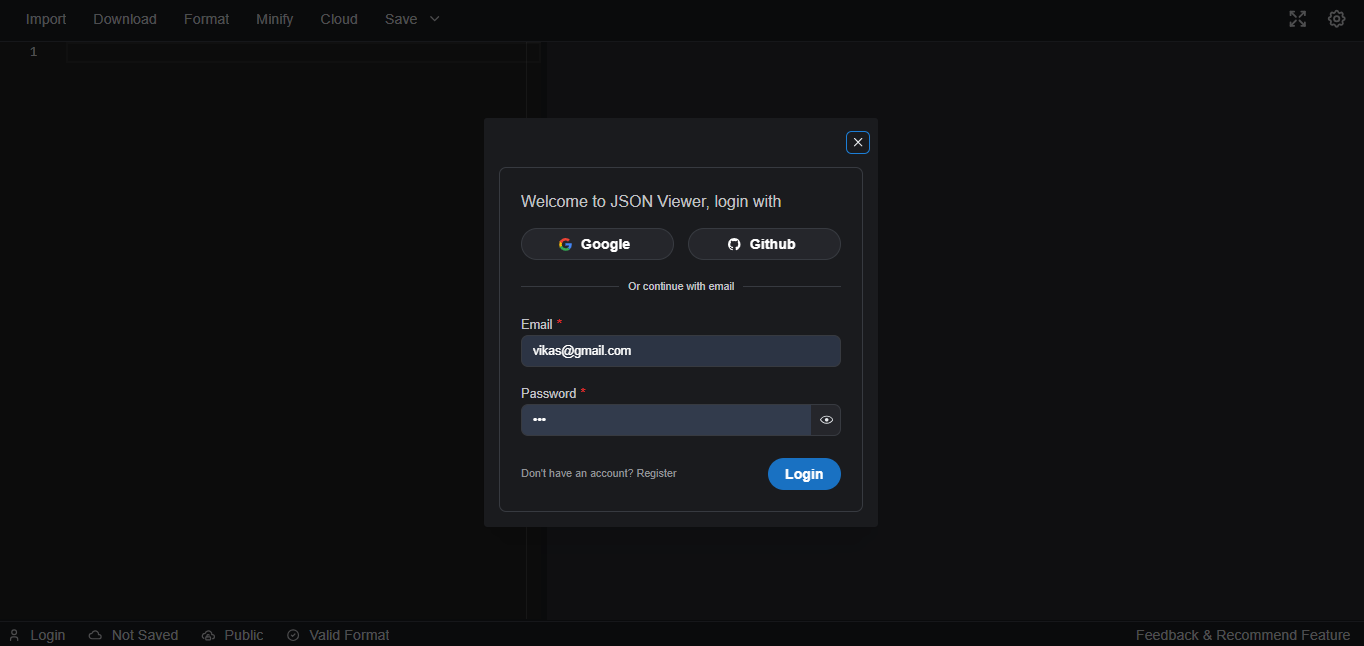Open the Register link
This screenshot has height=646, width=1364.
(656, 473)
